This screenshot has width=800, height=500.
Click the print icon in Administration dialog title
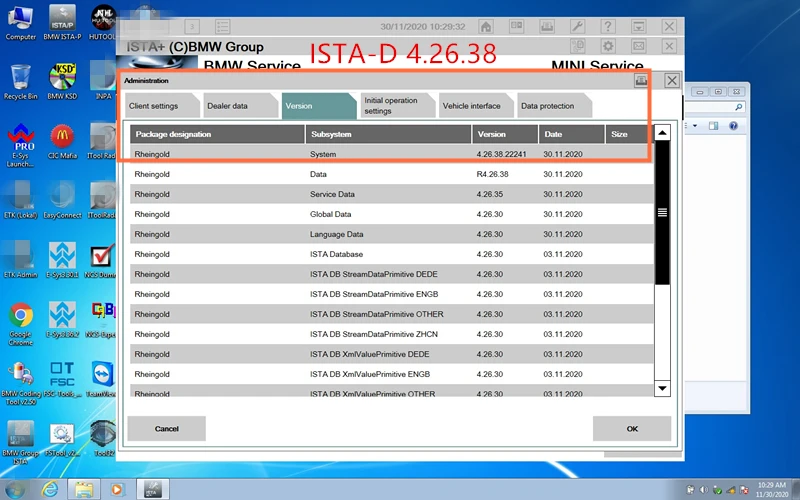pos(641,80)
